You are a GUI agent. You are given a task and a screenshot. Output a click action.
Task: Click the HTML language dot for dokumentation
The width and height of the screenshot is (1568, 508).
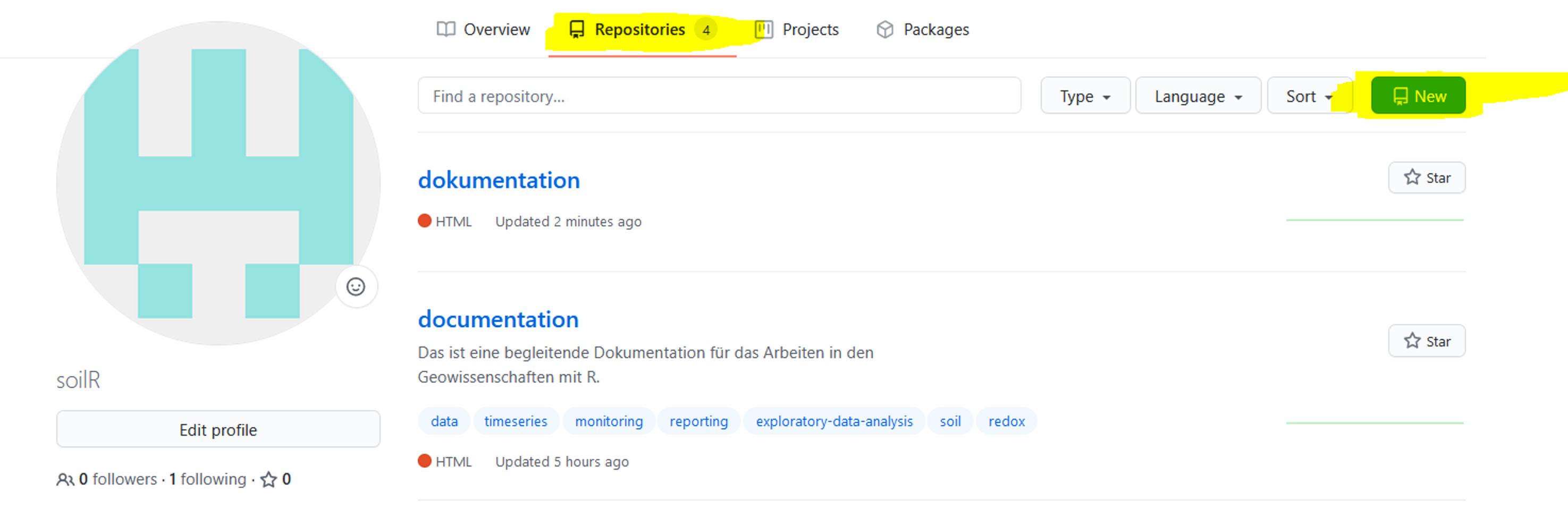click(424, 221)
